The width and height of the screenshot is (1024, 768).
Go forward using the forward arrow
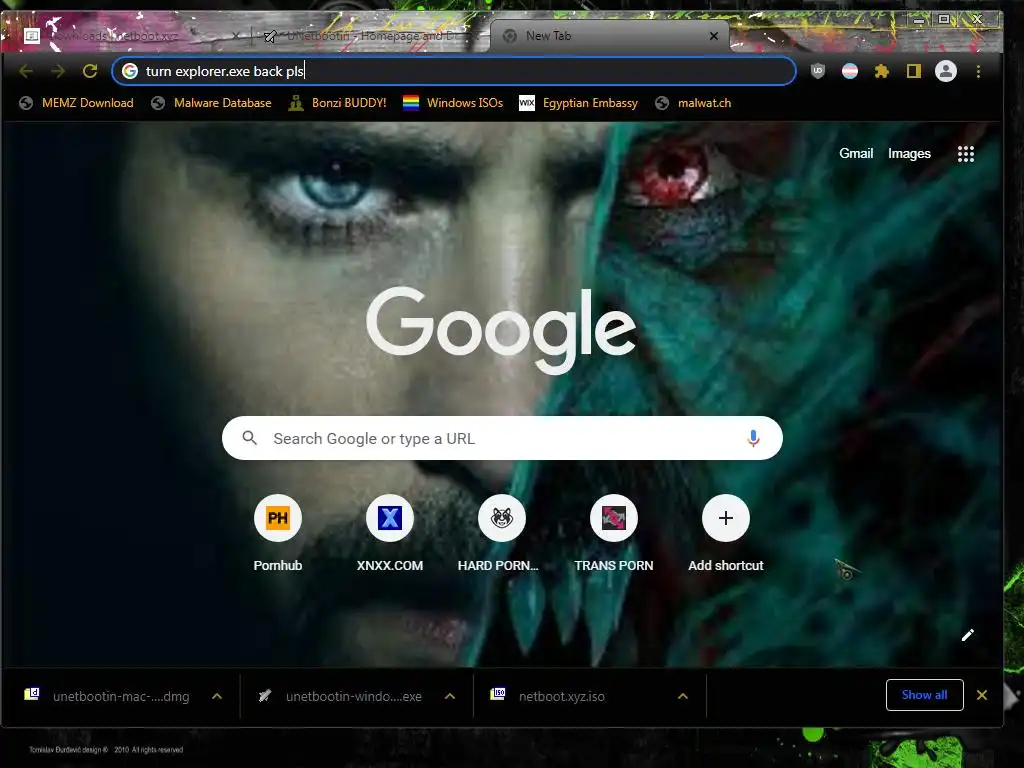[x=58, y=71]
